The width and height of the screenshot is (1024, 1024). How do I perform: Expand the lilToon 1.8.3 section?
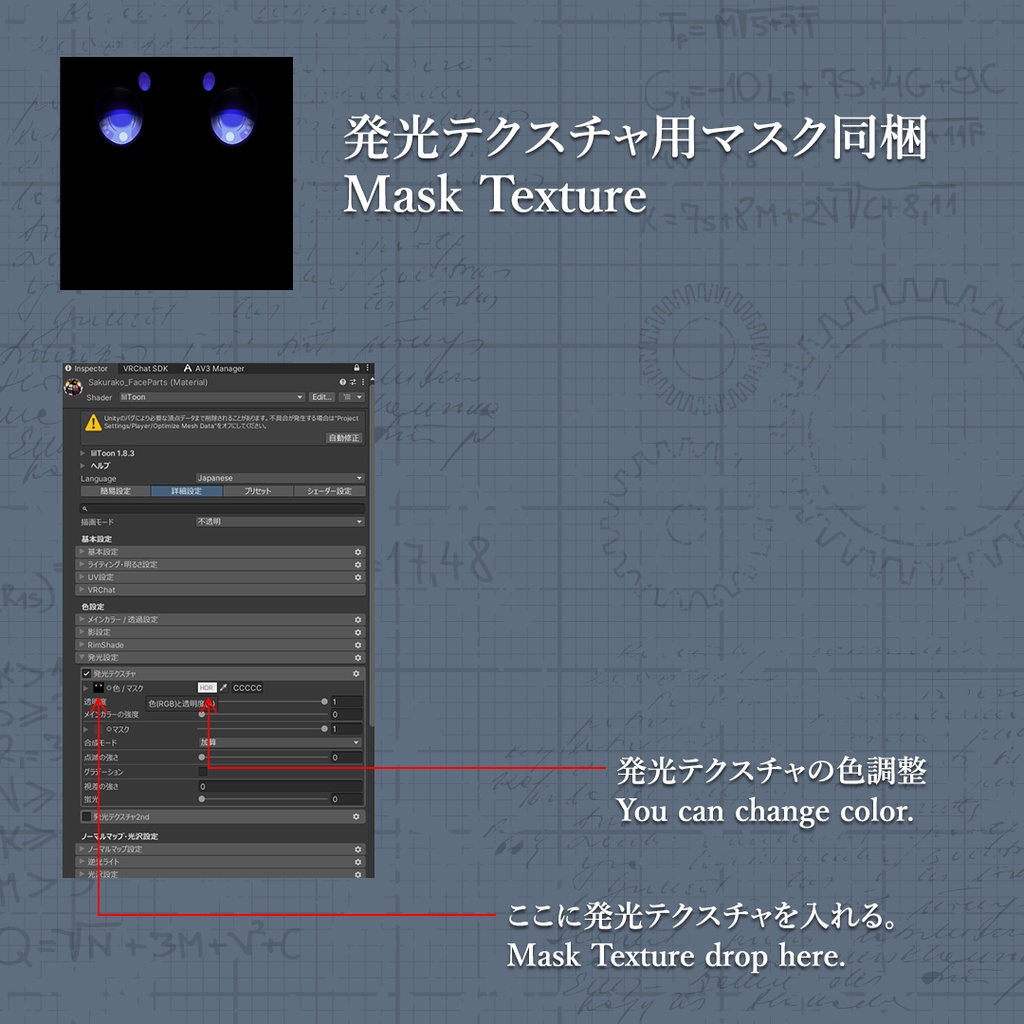82,453
